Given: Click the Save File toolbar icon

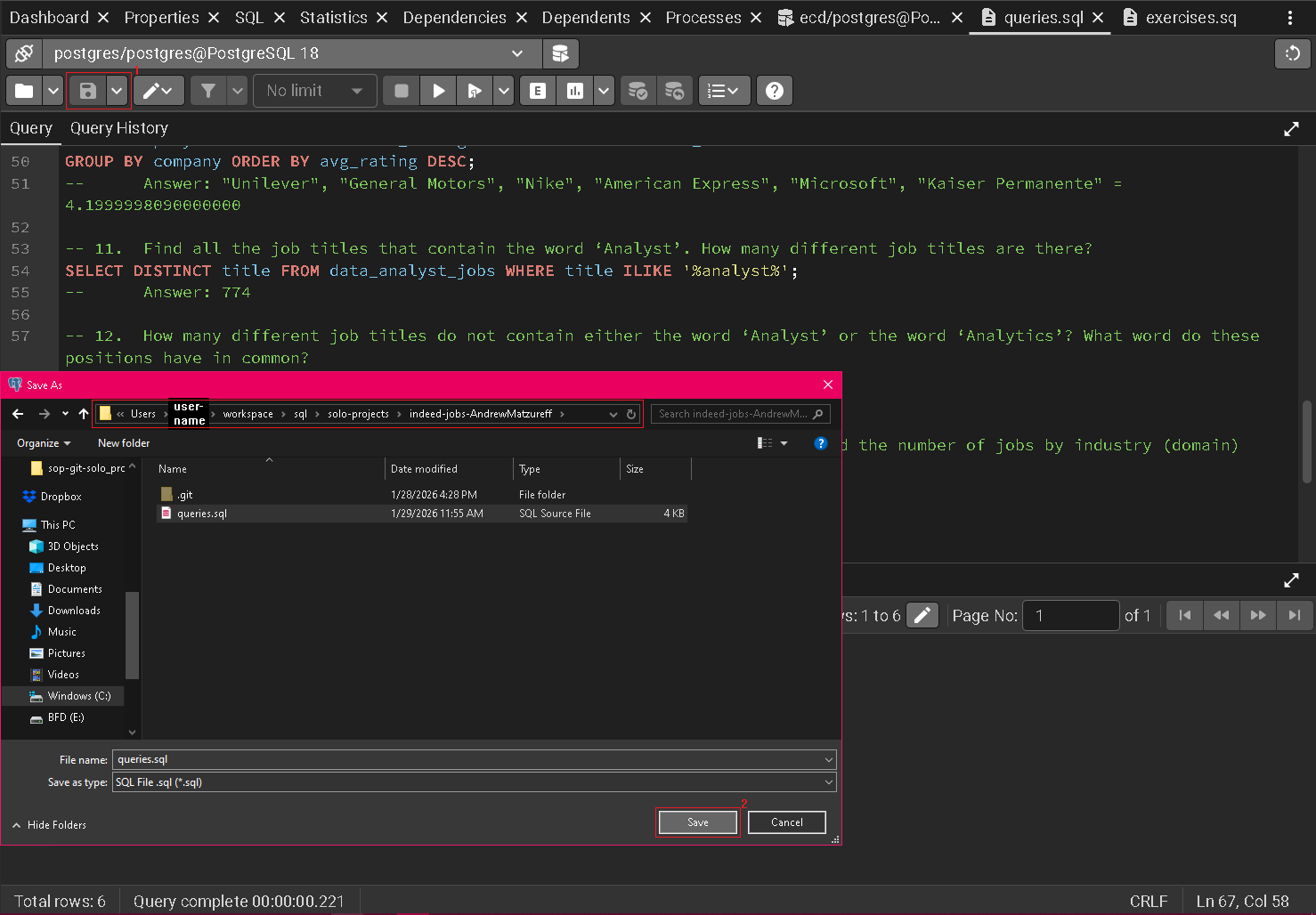Looking at the screenshot, I should (87, 91).
